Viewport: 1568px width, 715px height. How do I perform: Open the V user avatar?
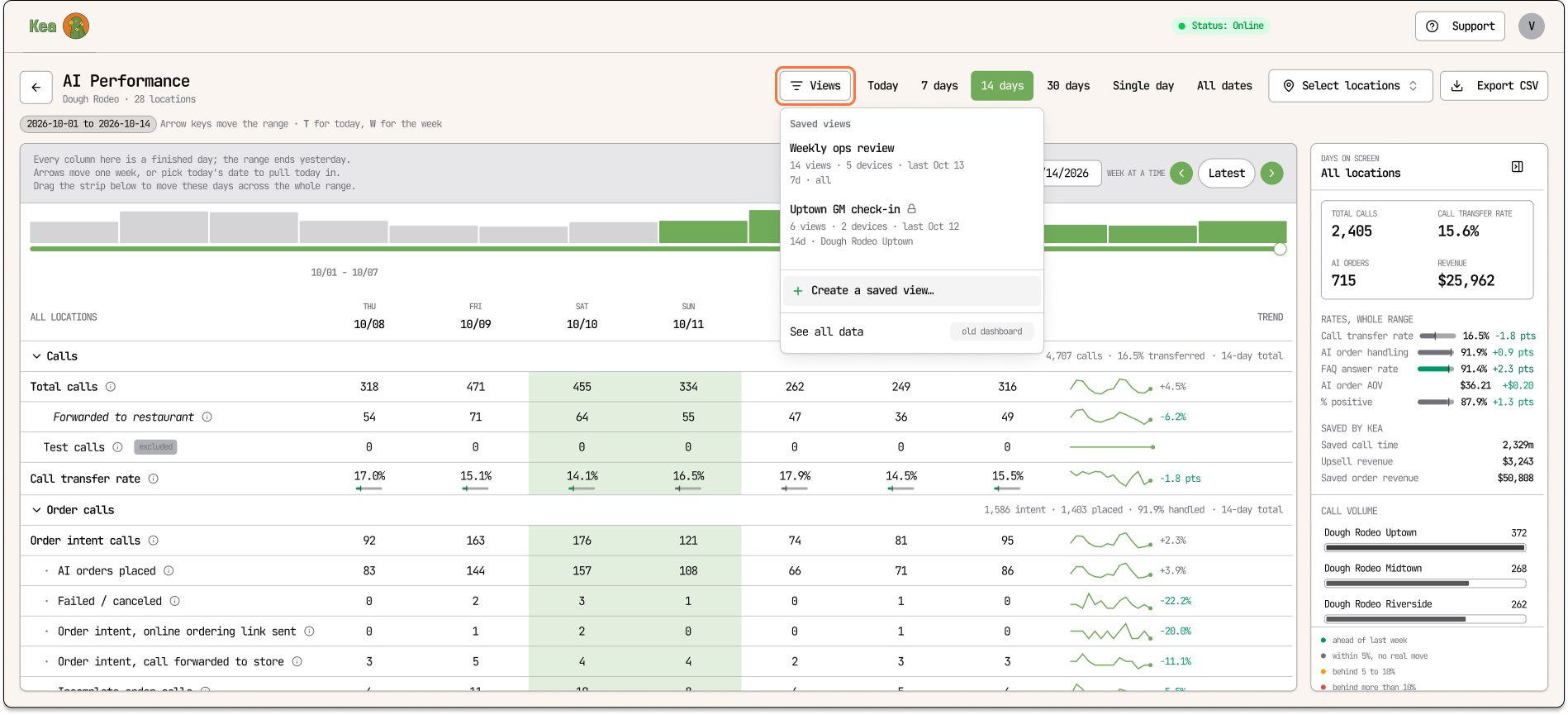pos(1531,26)
